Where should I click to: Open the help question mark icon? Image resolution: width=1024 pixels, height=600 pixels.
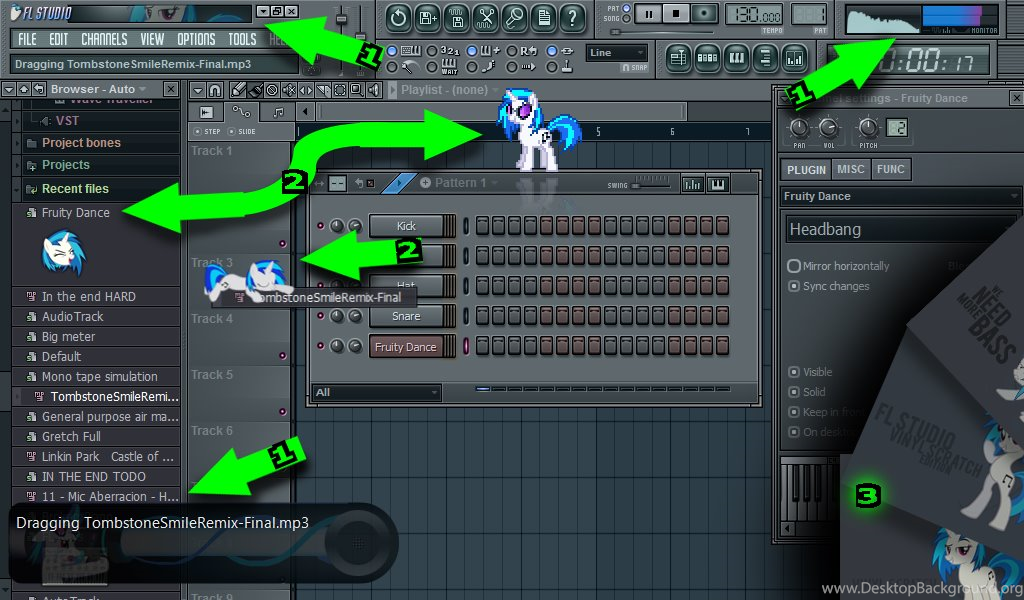(x=572, y=17)
